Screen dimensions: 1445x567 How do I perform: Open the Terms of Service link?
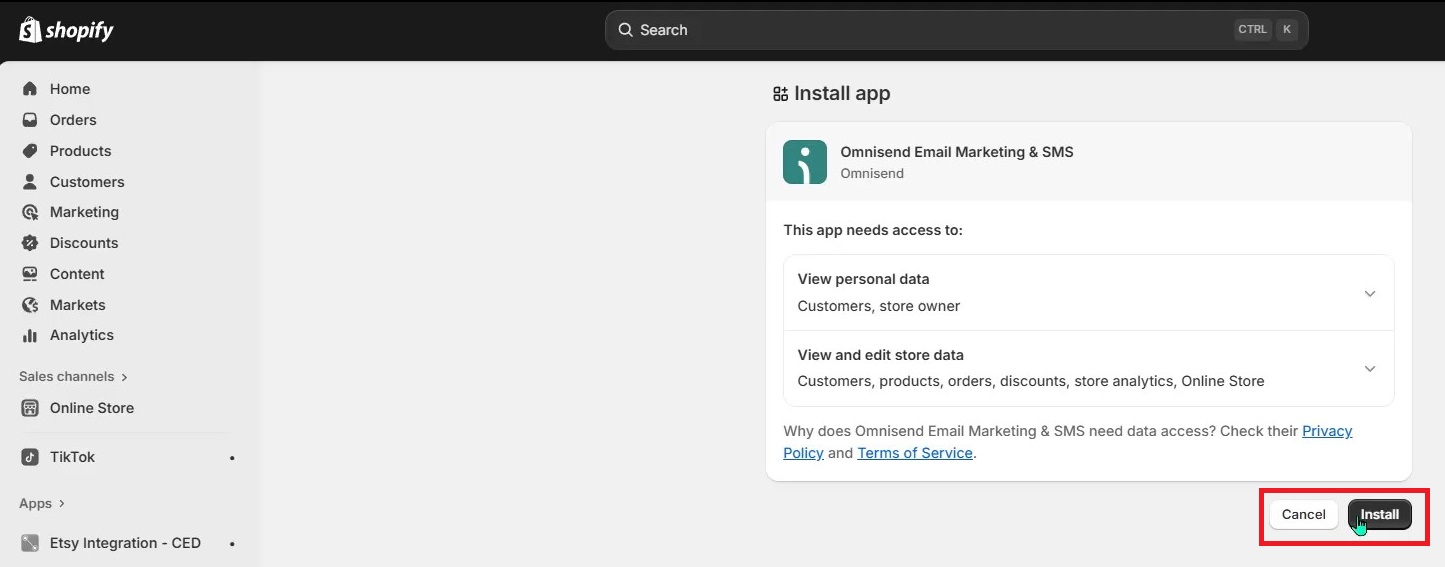pyautogui.click(x=915, y=453)
